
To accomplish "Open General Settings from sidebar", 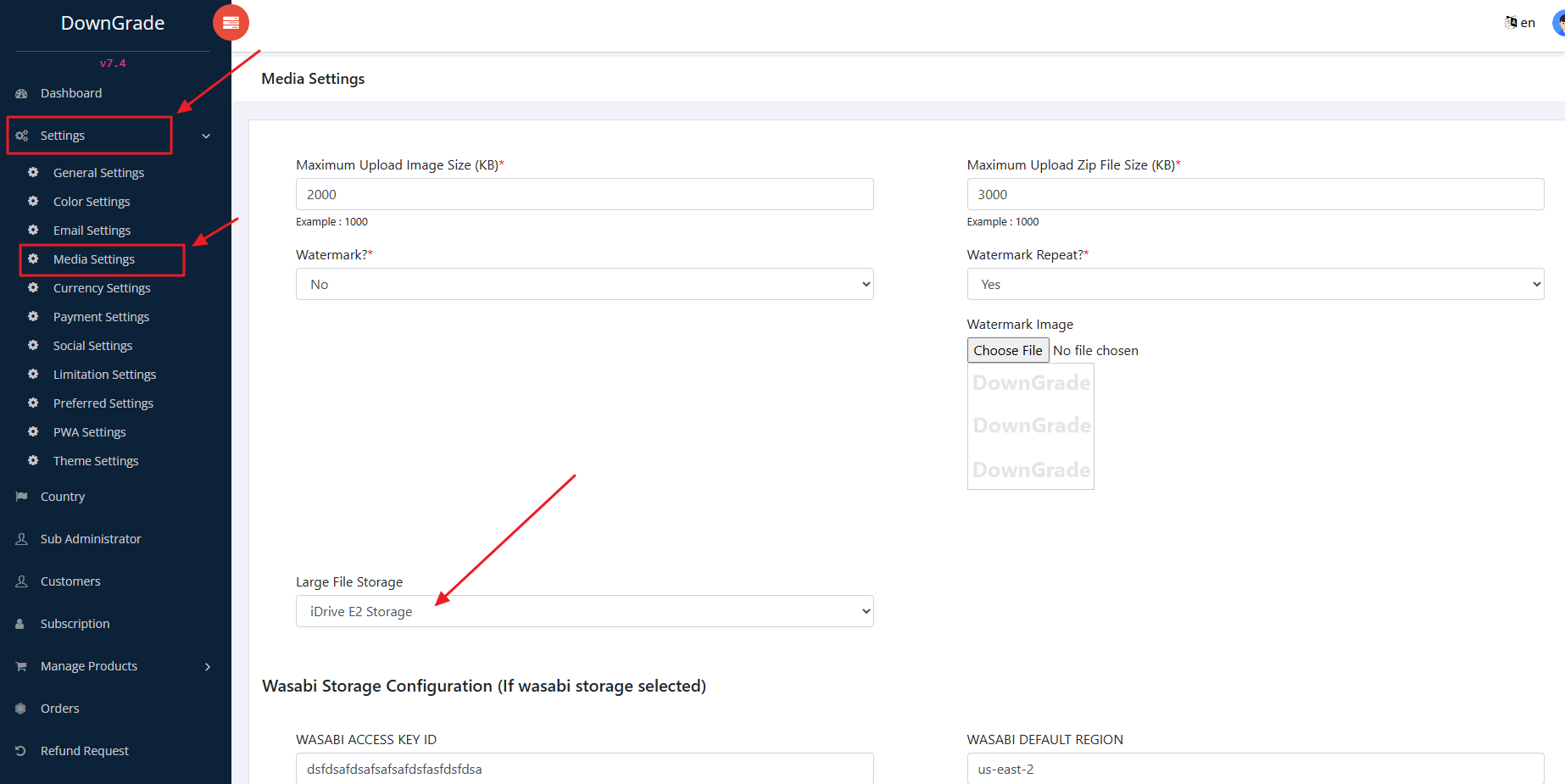I will pyautogui.click(x=98, y=173).
